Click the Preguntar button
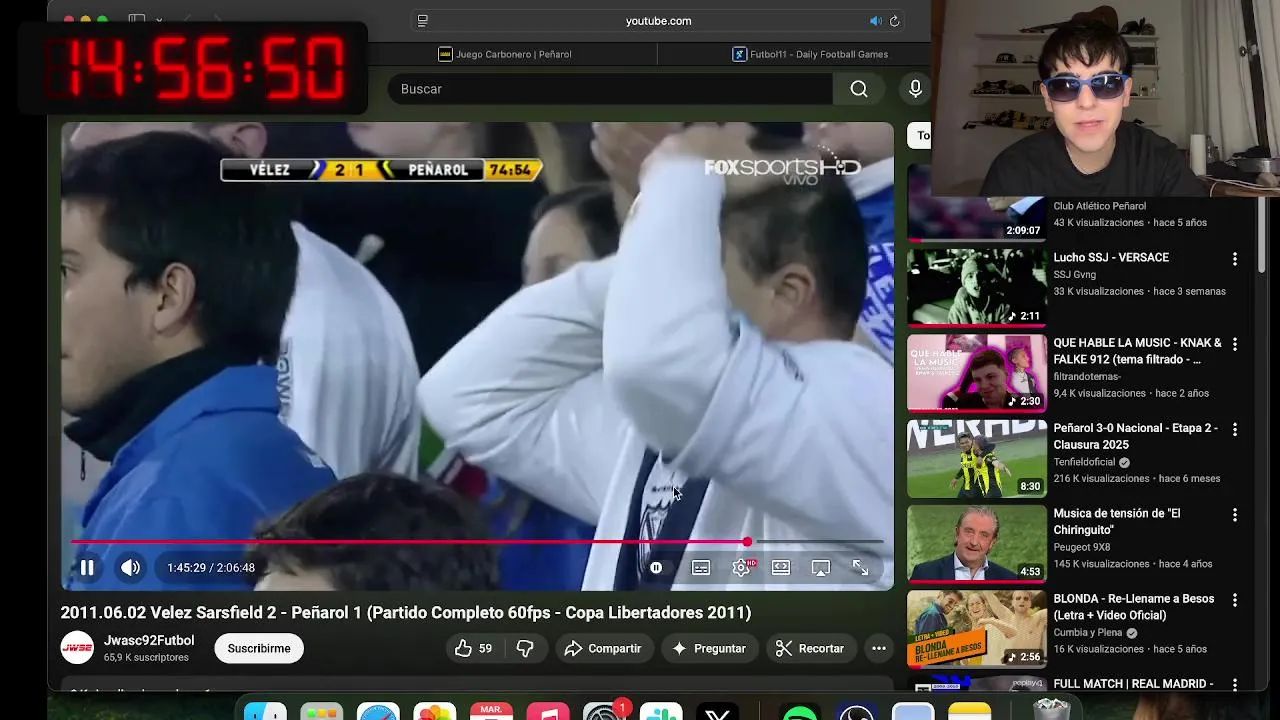 click(708, 648)
